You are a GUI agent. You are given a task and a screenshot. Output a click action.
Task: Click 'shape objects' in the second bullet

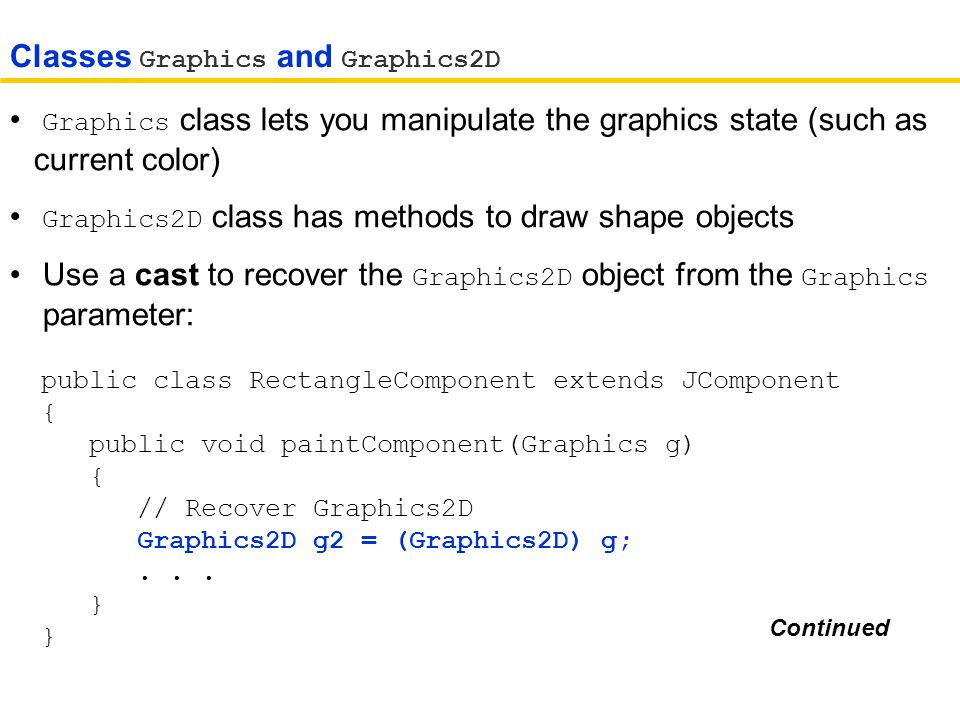pos(696,218)
